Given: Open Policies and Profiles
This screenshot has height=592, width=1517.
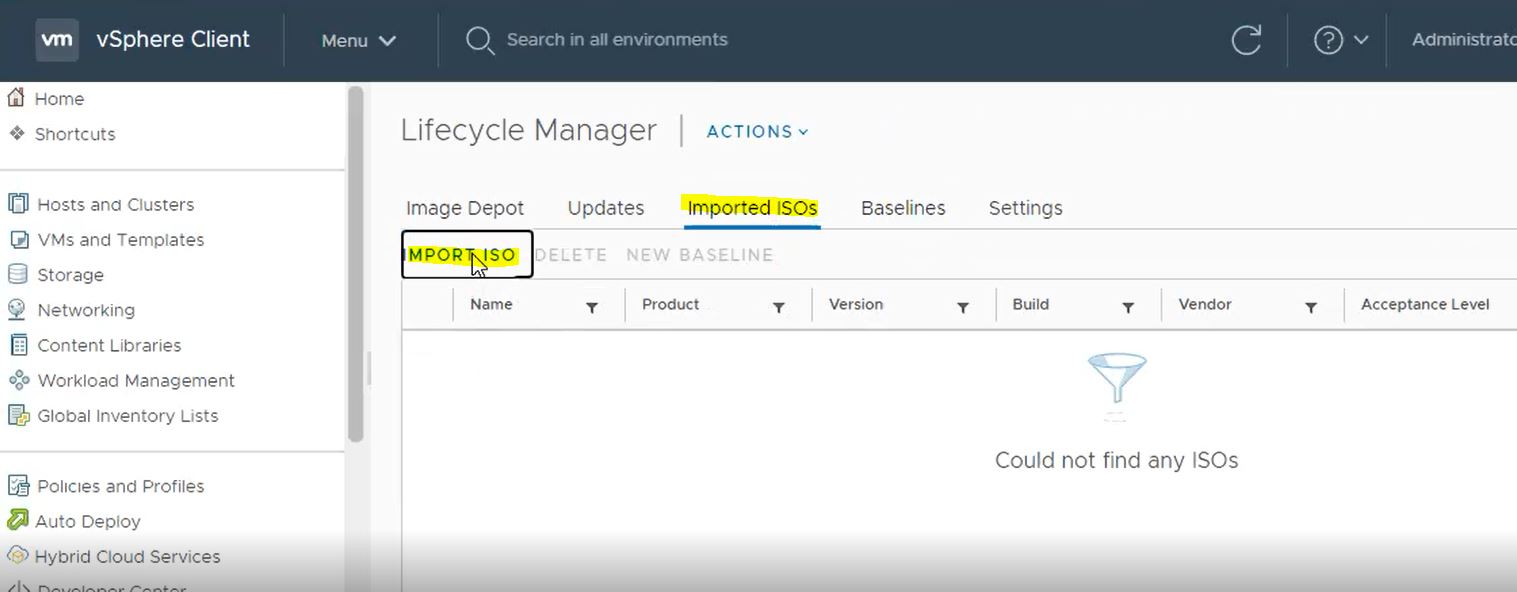Looking at the screenshot, I should (121, 486).
